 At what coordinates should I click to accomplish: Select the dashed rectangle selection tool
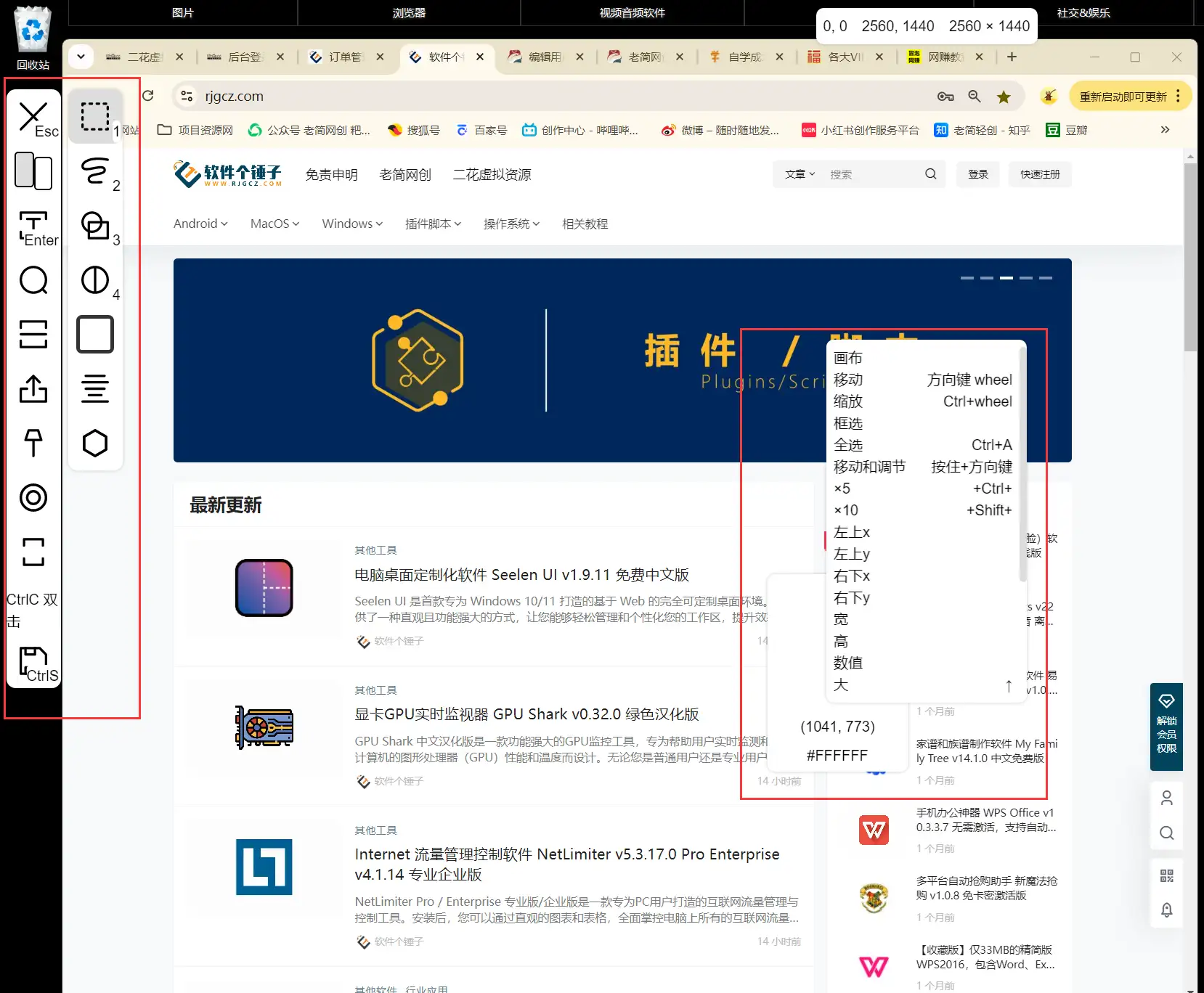click(x=95, y=116)
